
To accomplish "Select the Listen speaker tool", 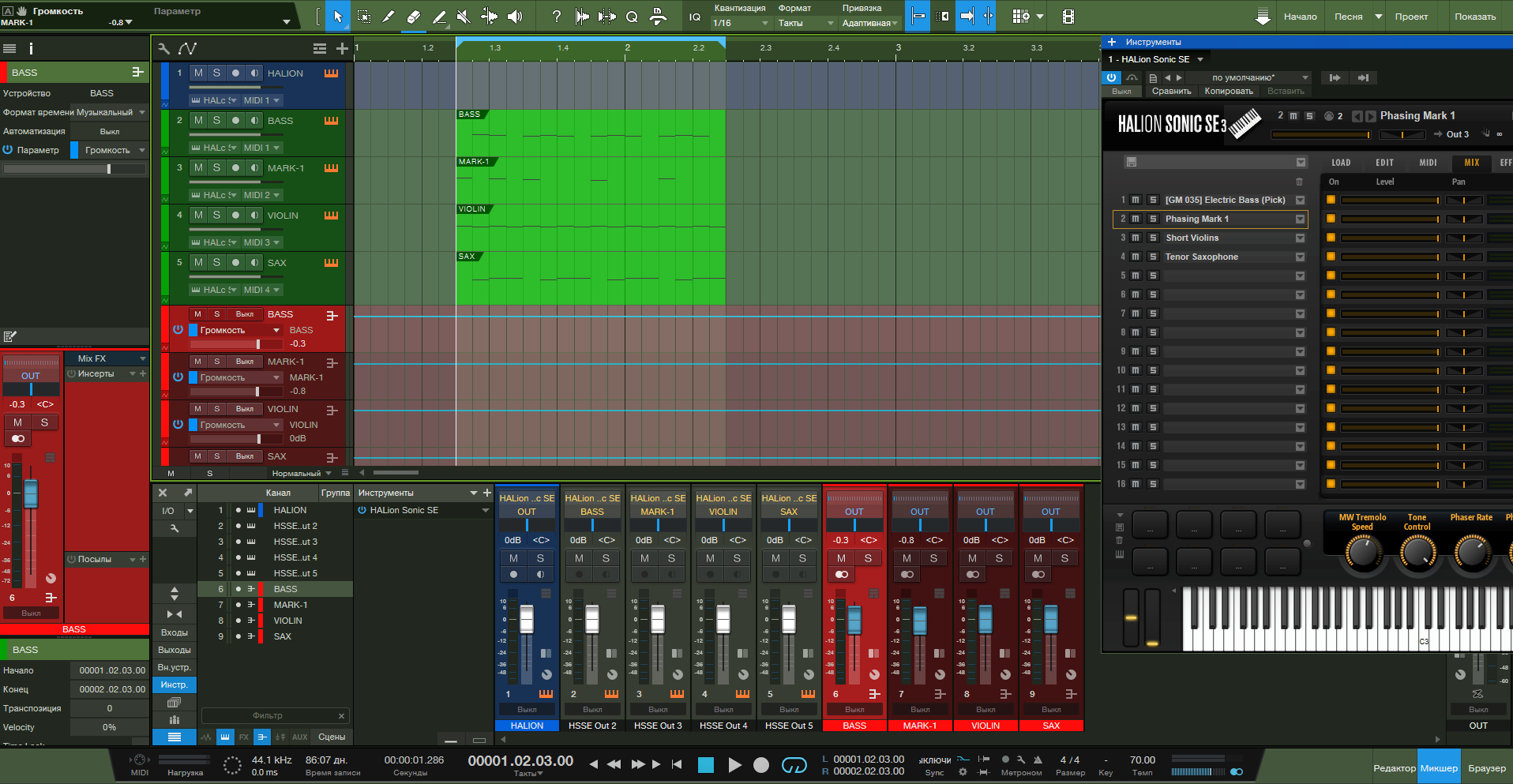I will (515, 17).
